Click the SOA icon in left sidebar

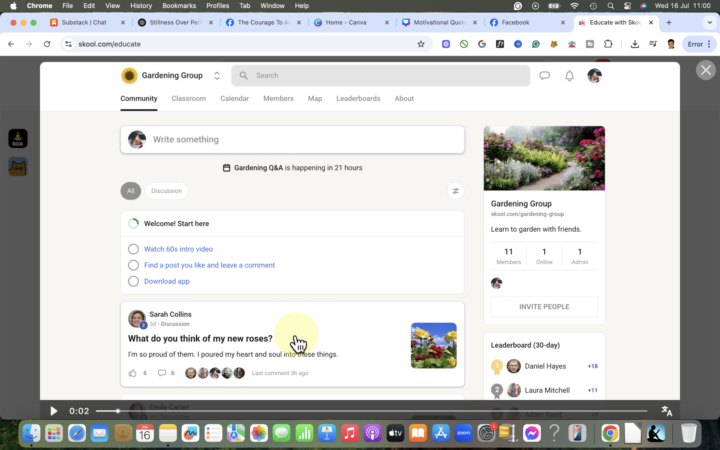[x=18, y=138]
